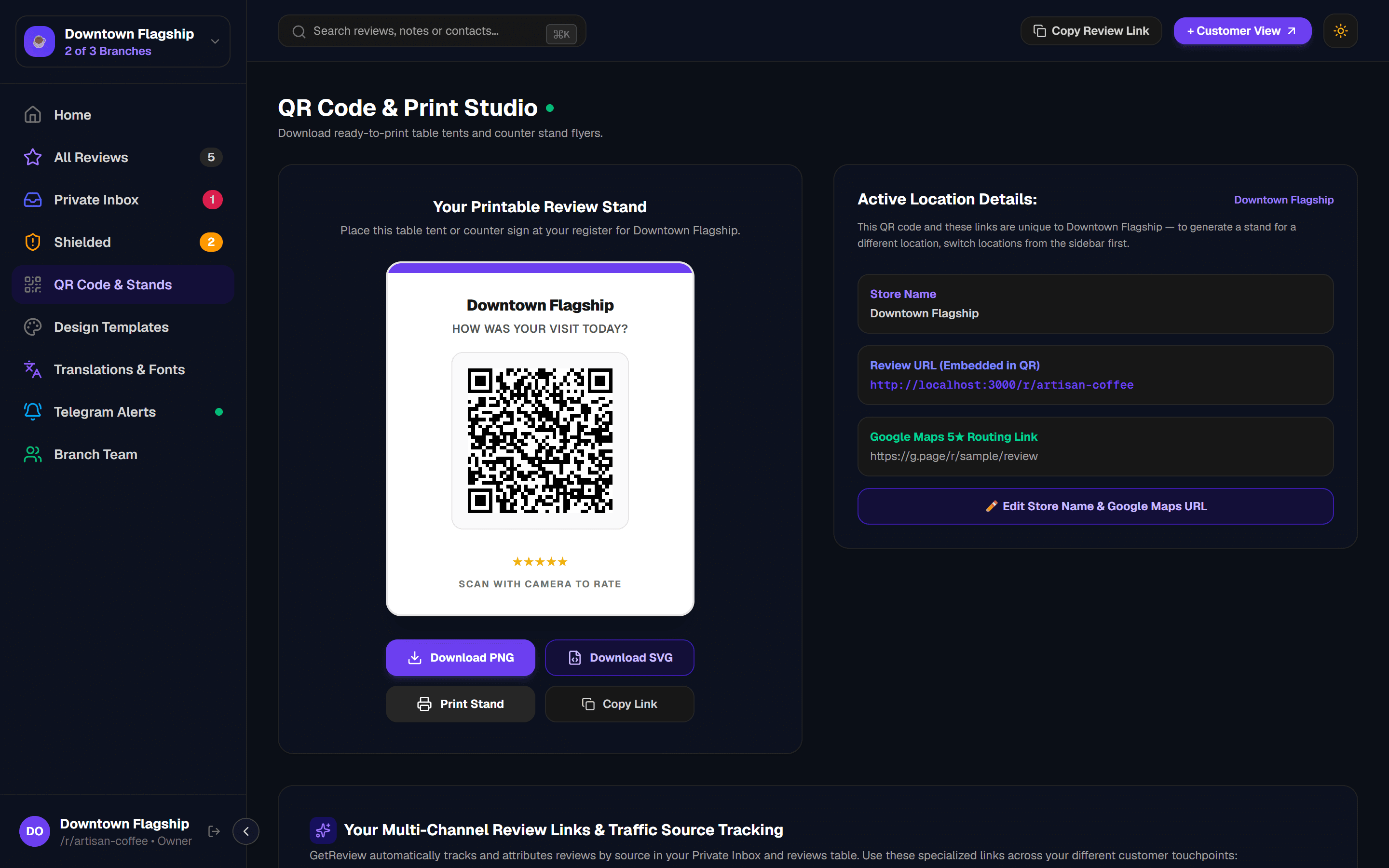The image size is (1389, 868).
Task: Click the Copy Review Link button
Action: (1091, 31)
